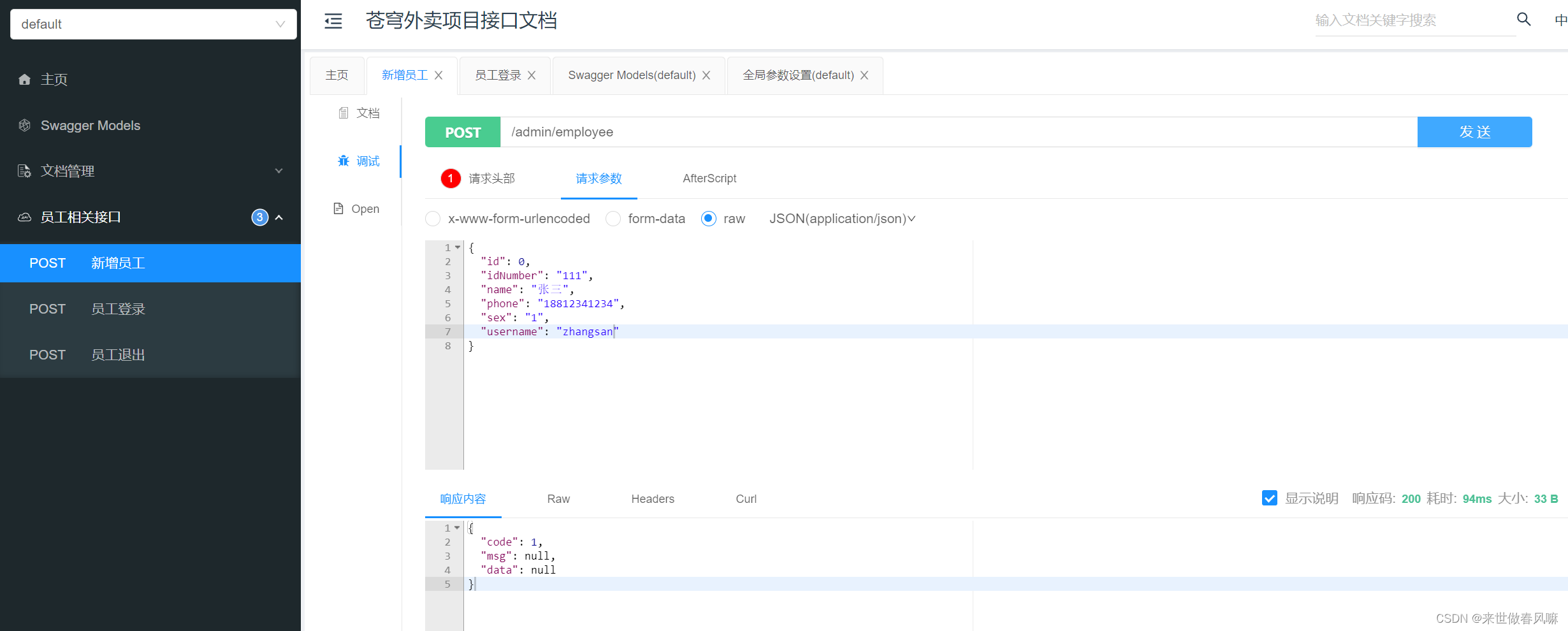This screenshot has height=631, width=1568.
Task: Select raw radio option
Action: [709, 219]
